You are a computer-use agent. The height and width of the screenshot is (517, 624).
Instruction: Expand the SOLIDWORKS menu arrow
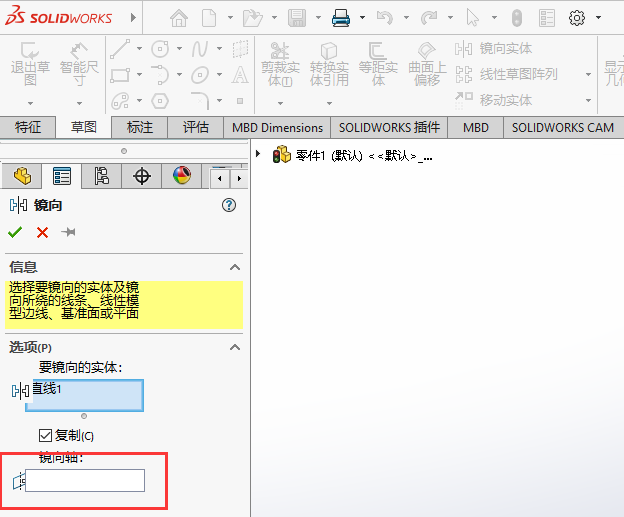tap(133, 18)
